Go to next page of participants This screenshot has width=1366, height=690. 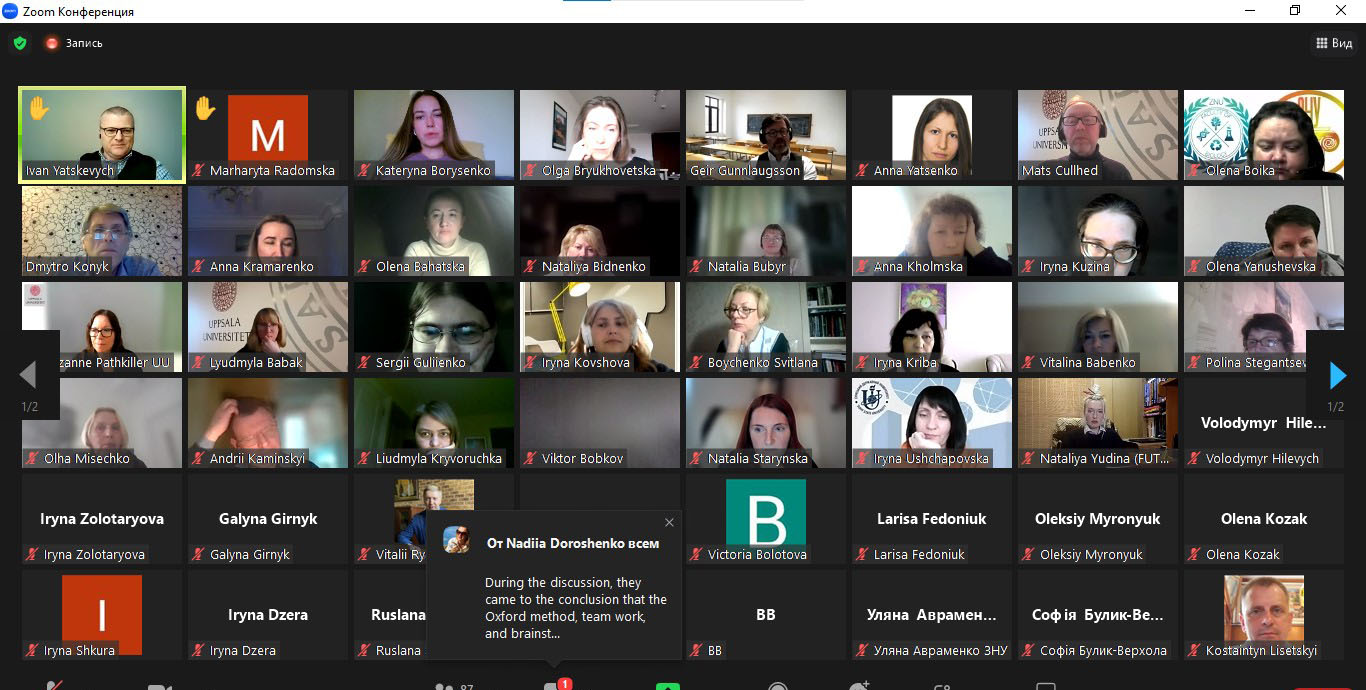point(1337,376)
